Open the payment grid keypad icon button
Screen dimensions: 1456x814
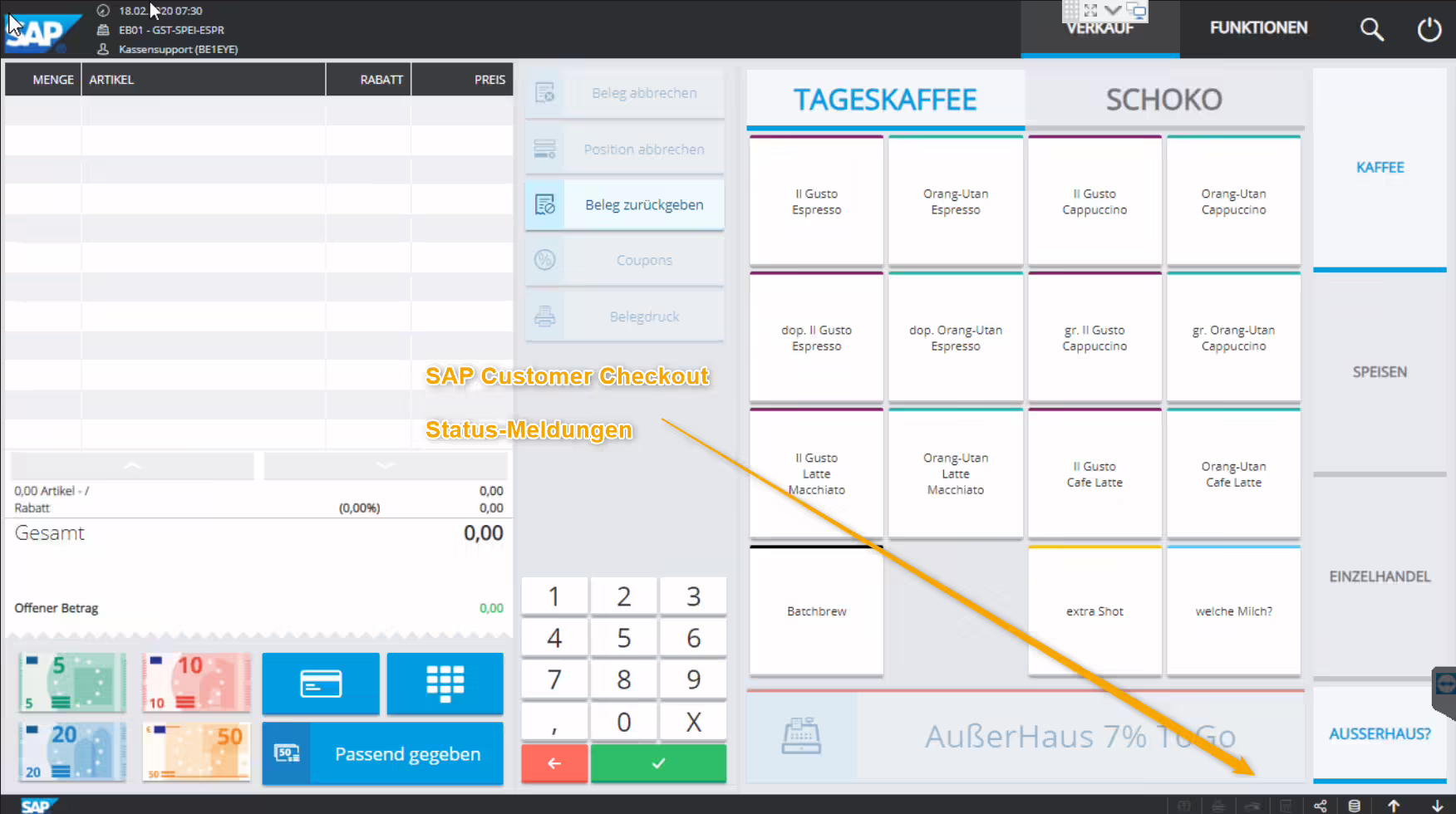click(x=445, y=684)
